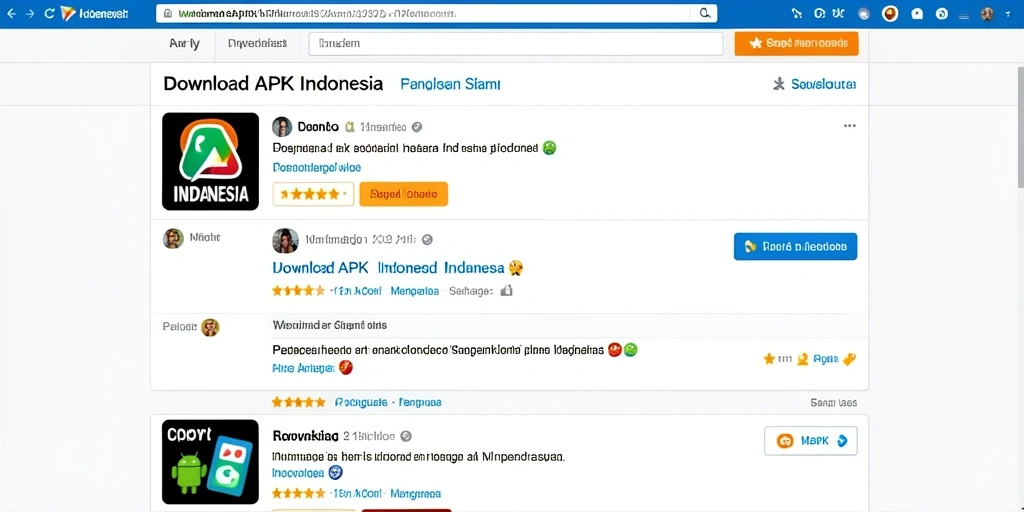Switch to the Dyvedeiast tab
Screen dimensions: 1024x512
257,44
